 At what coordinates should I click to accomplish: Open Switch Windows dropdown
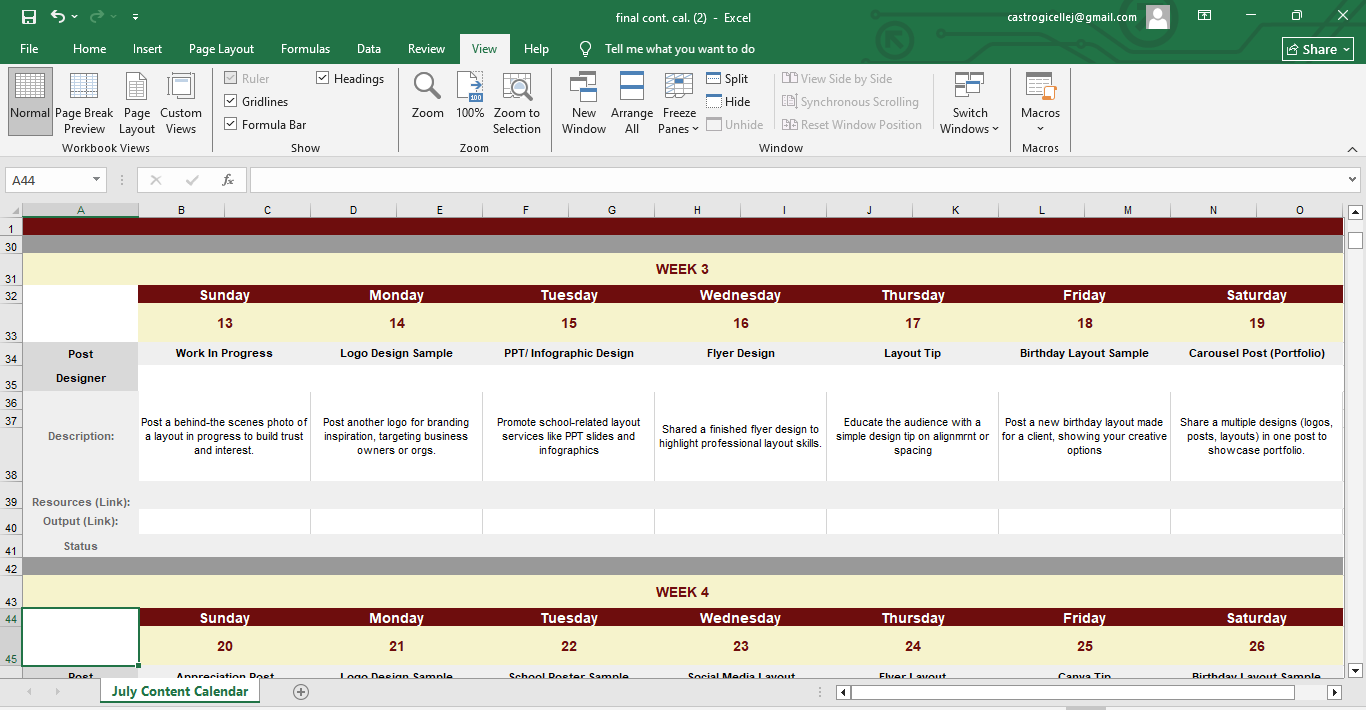[969, 102]
